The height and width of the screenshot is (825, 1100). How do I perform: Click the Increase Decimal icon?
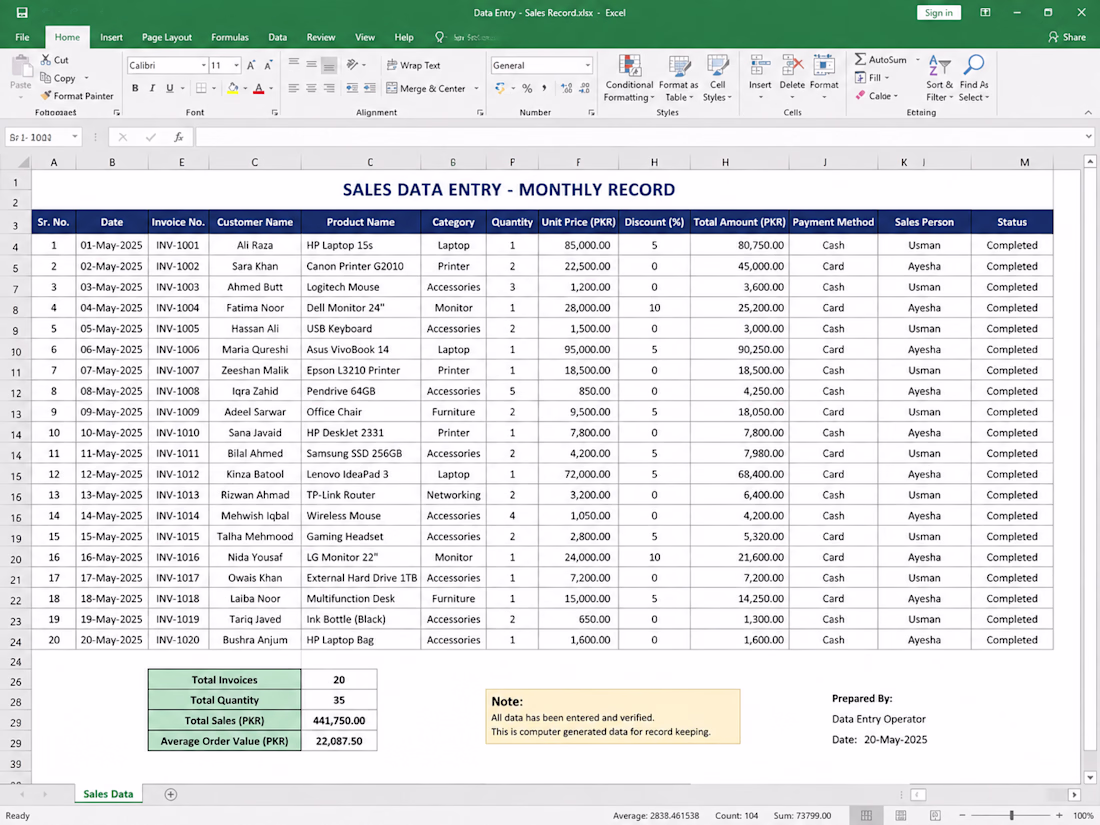tap(566, 88)
